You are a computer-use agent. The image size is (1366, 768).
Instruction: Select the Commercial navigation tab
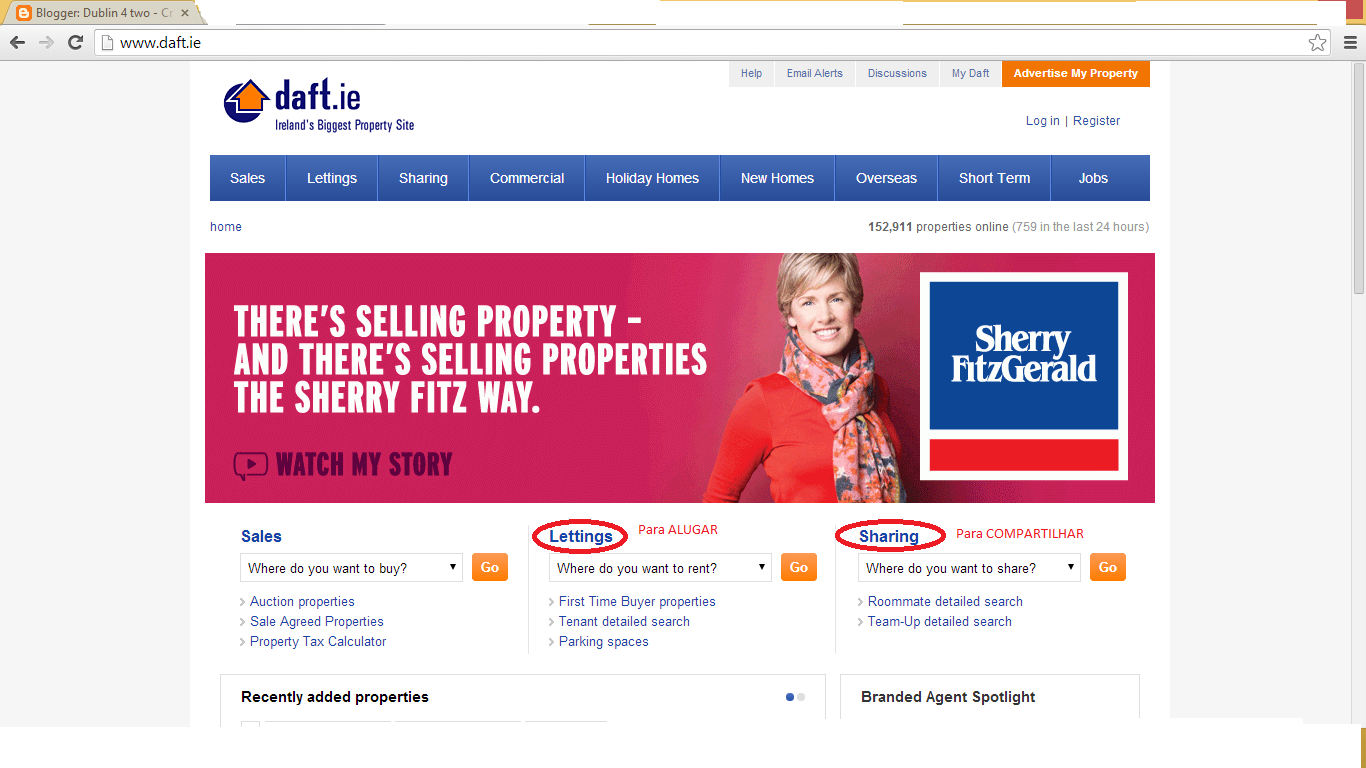527,178
